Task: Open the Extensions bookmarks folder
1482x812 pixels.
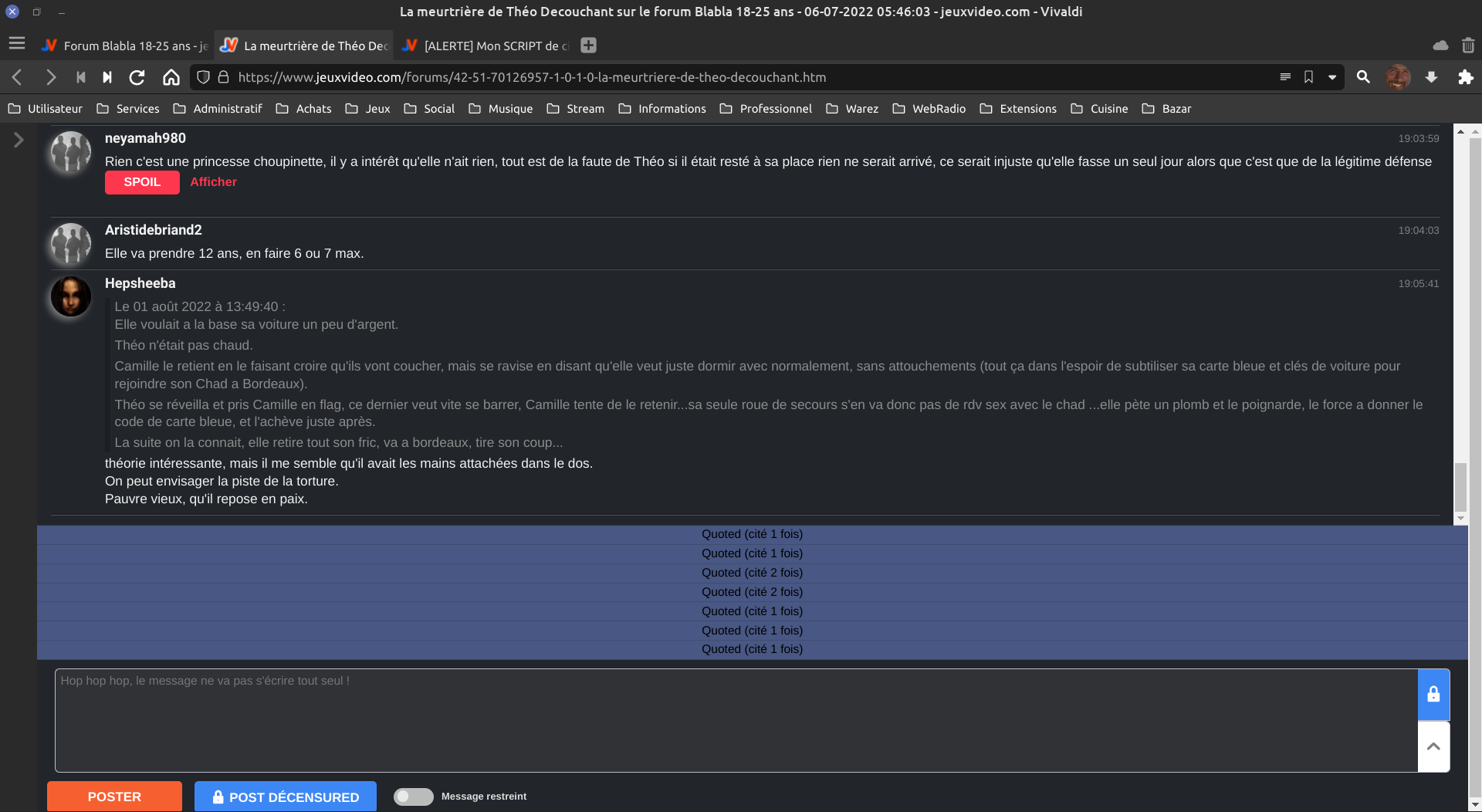Action: point(1018,109)
